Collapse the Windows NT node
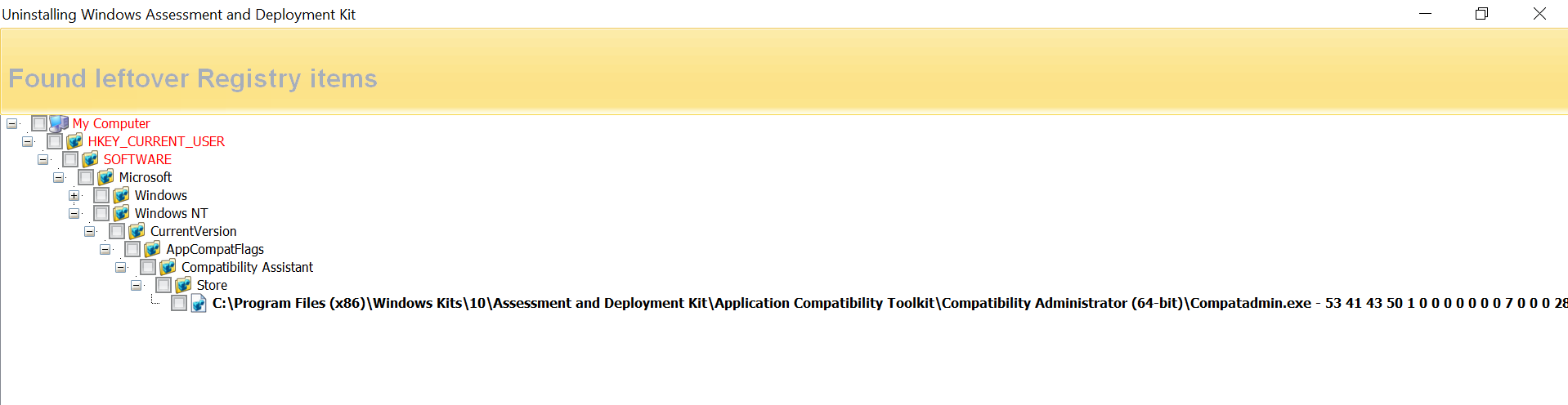1568x405 pixels. (x=74, y=213)
